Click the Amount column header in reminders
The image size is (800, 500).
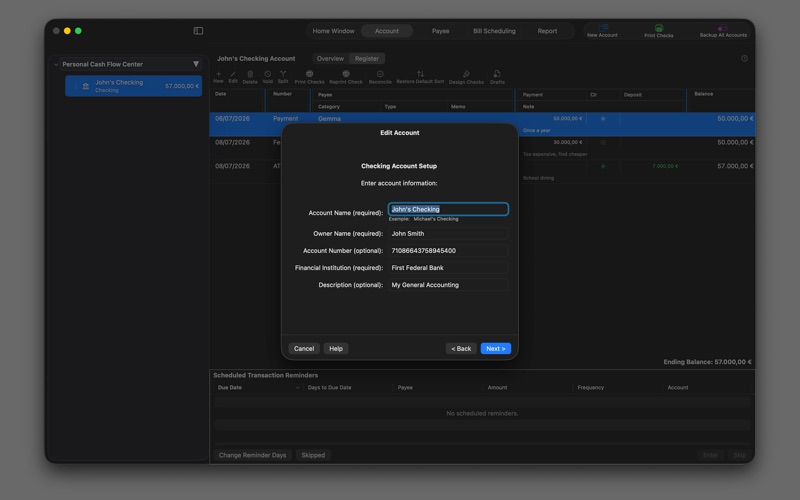click(497, 388)
